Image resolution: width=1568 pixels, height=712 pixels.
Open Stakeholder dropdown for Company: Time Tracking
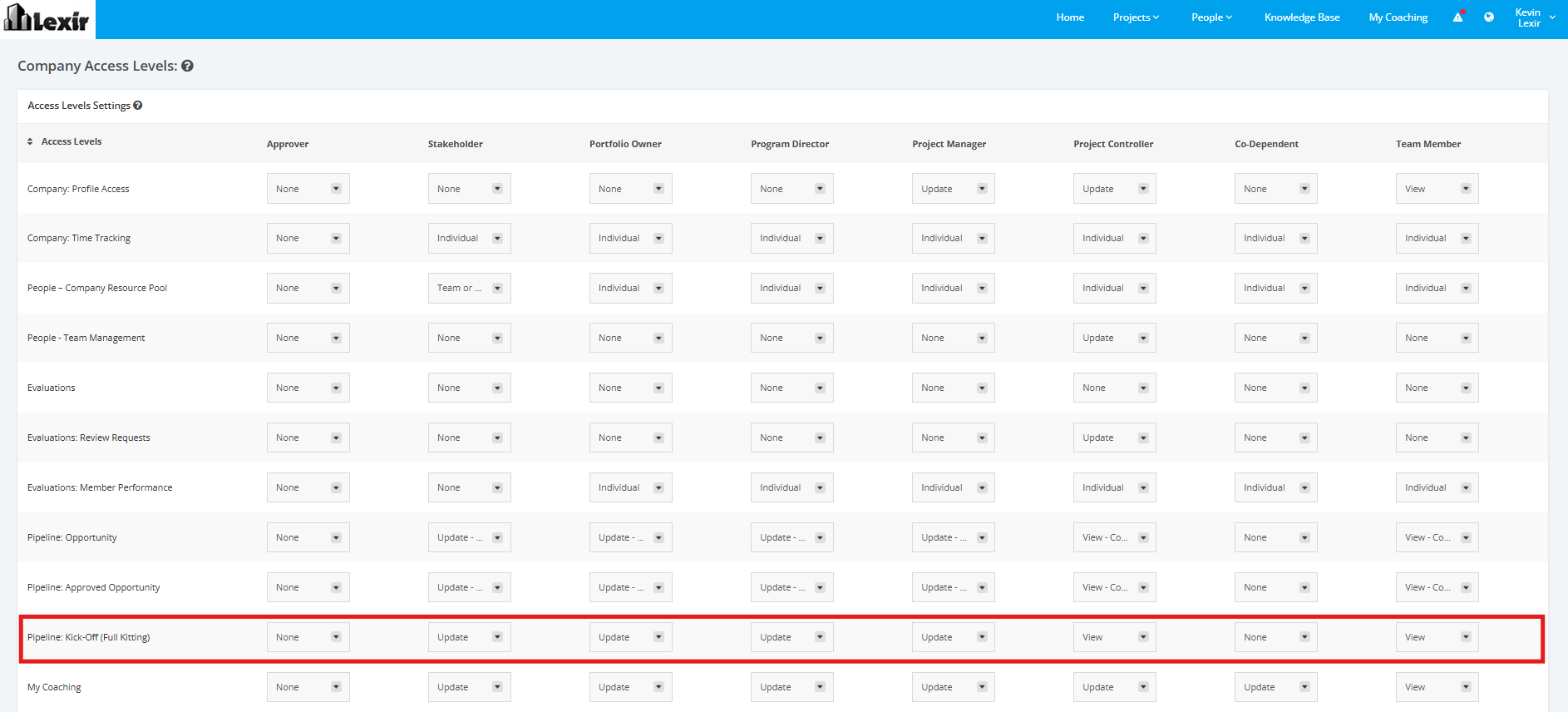click(470, 238)
